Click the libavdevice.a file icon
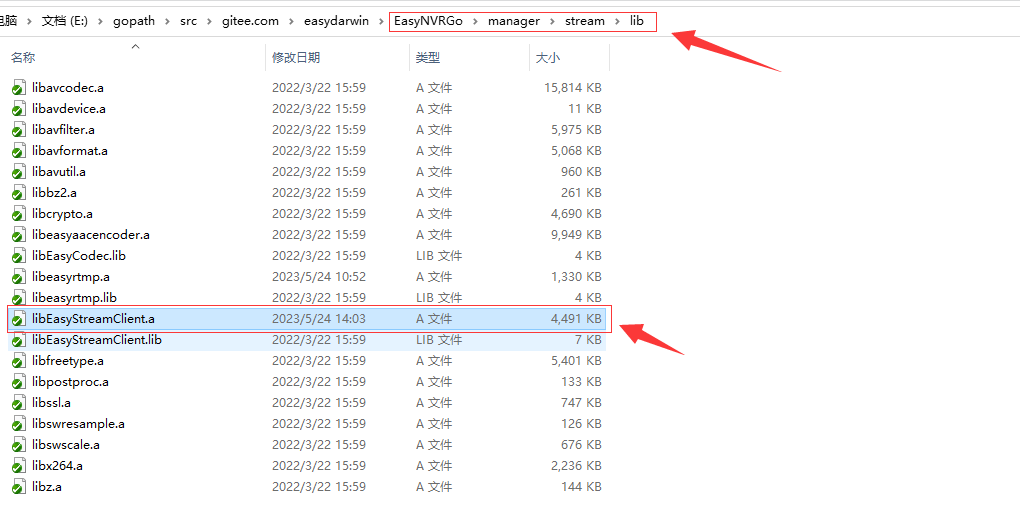This screenshot has width=1020, height=518. point(19,109)
